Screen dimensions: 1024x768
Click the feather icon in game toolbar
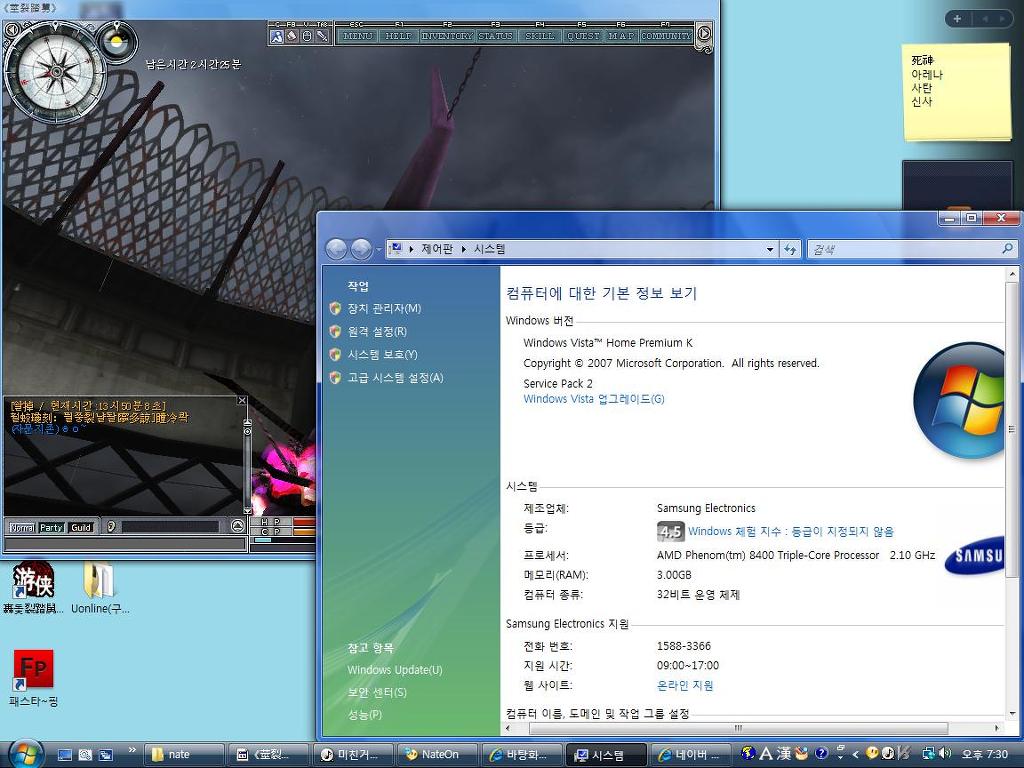pyautogui.click(x=292, y=36)
